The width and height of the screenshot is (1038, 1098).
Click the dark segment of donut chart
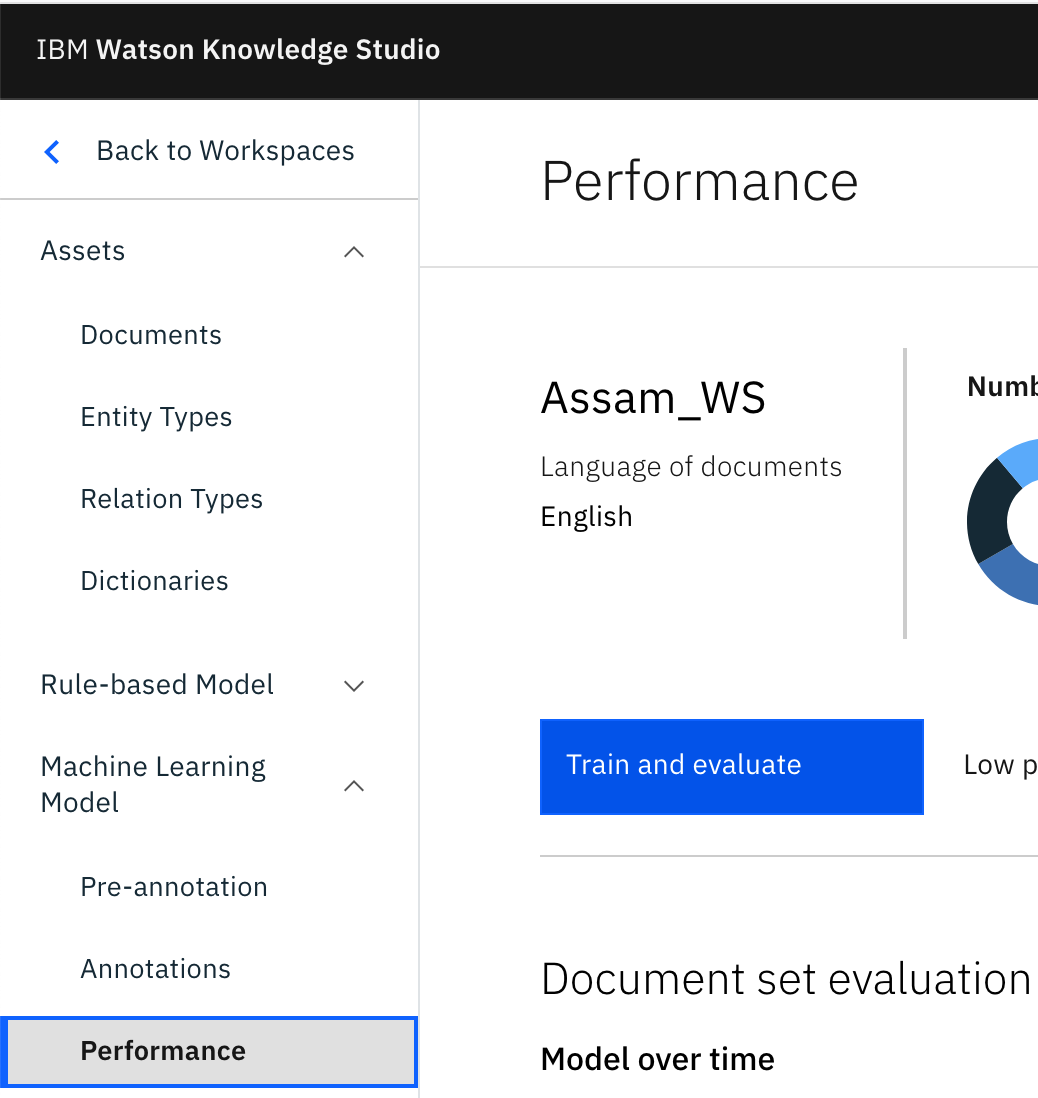pos(990,513)
